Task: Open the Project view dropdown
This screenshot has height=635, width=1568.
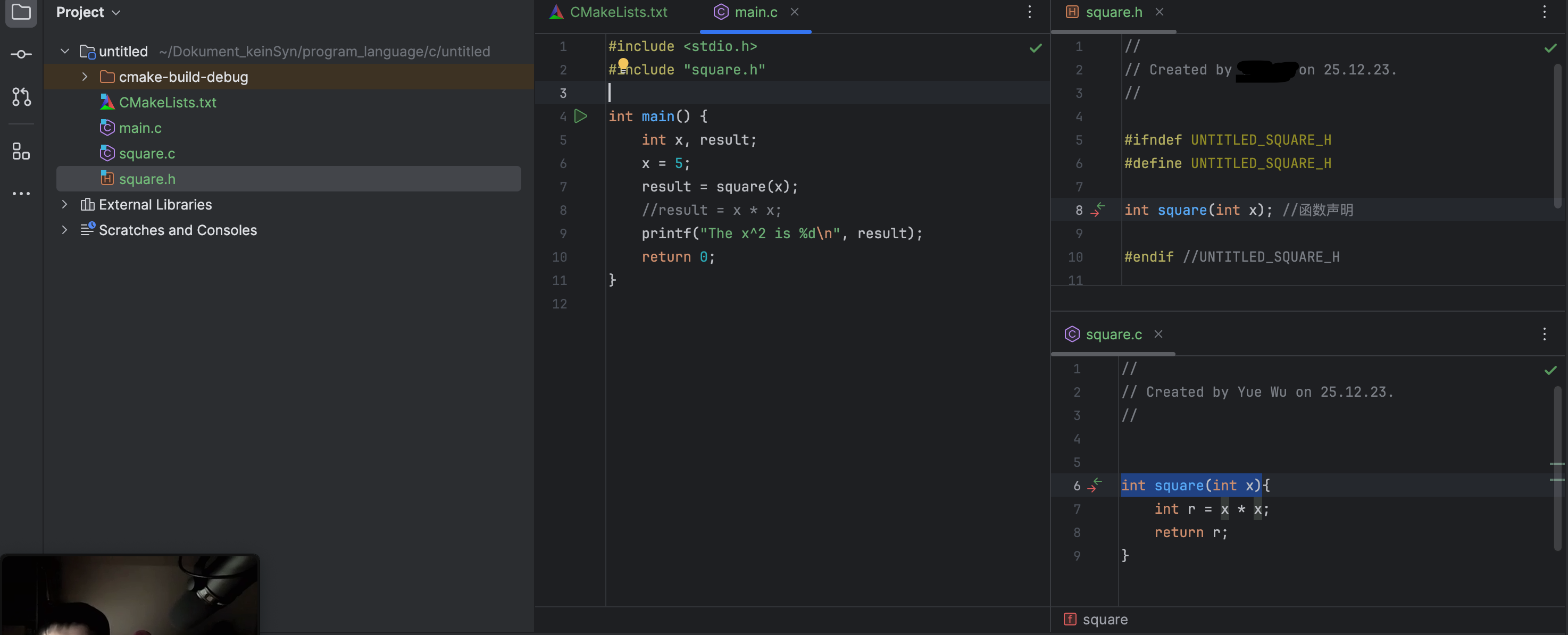Action: point(88,12)
